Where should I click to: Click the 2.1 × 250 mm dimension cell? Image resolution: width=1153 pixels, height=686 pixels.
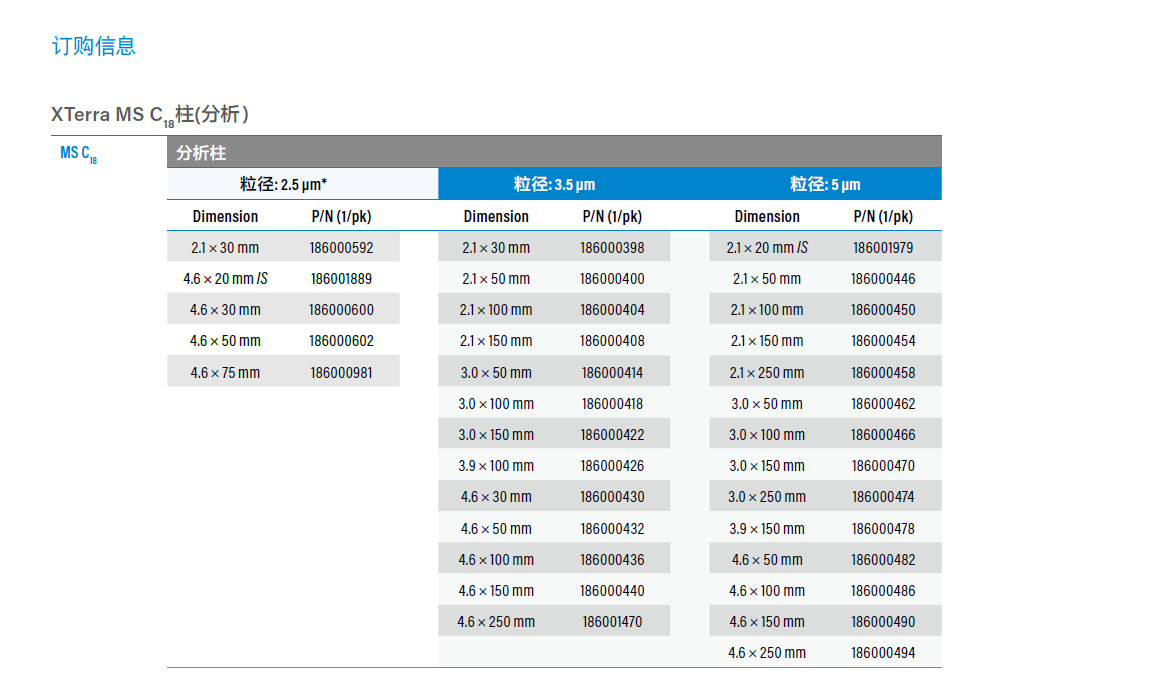click(767, 373)
